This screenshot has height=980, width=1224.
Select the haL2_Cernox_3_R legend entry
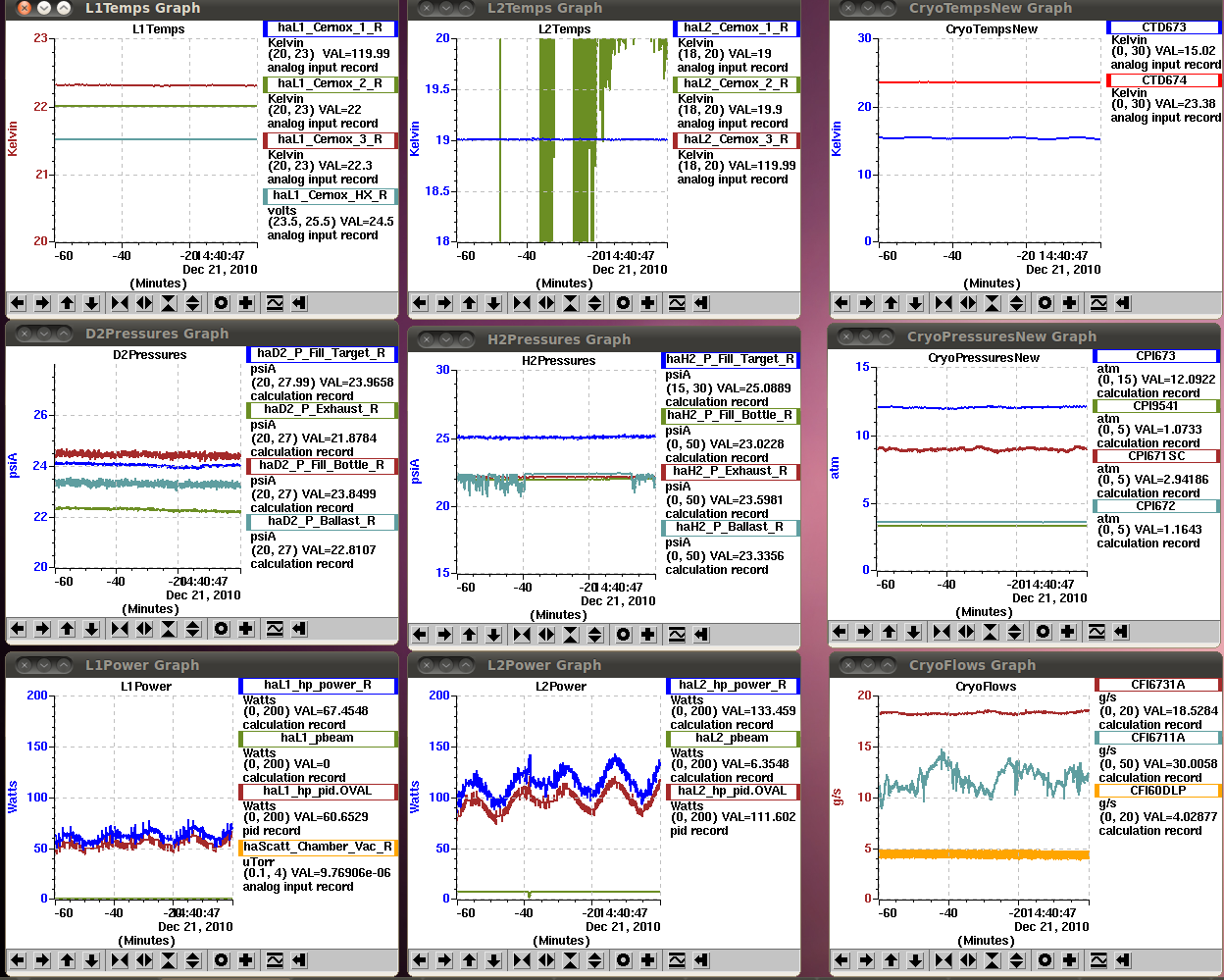pos(736,139)
